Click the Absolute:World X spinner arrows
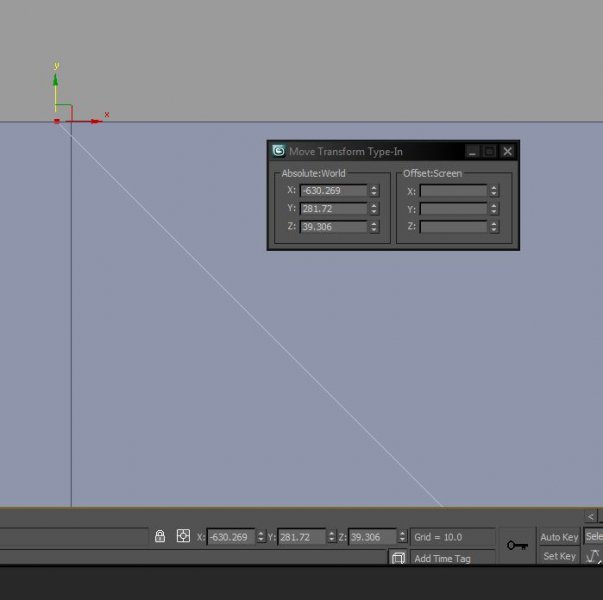This screenshot has width=603, height=600. pyautogui.click(x=374, y=190)
